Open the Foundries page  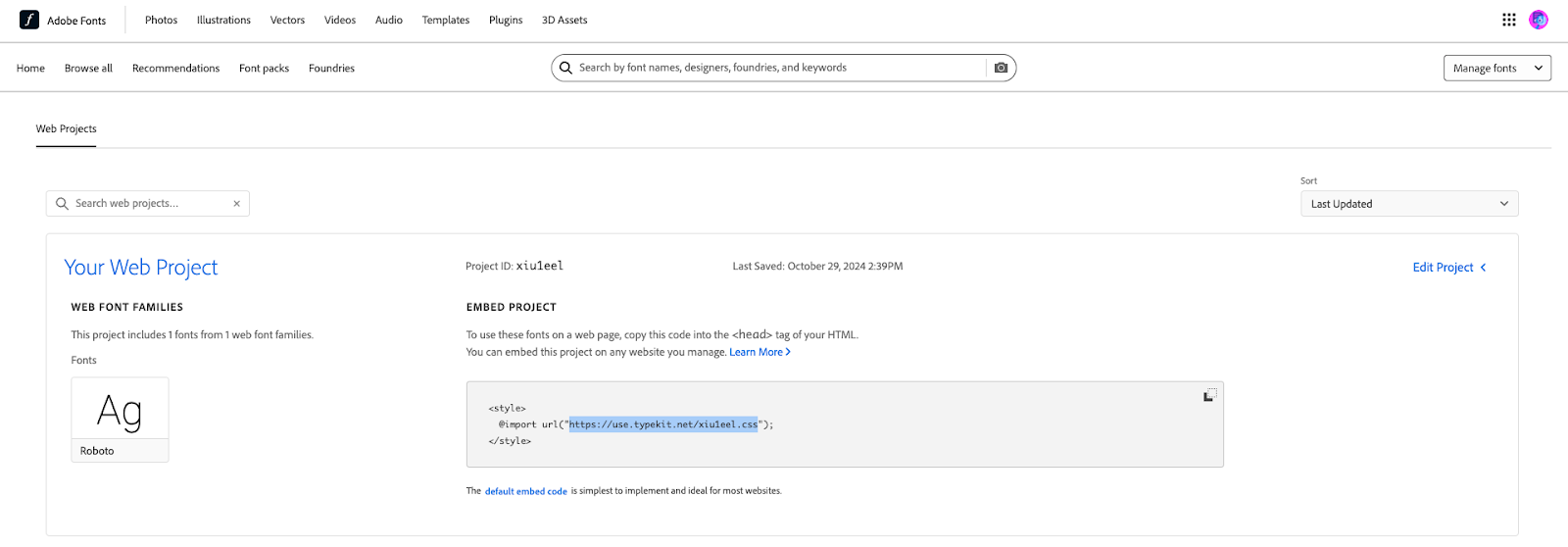[x=331, y=69]
